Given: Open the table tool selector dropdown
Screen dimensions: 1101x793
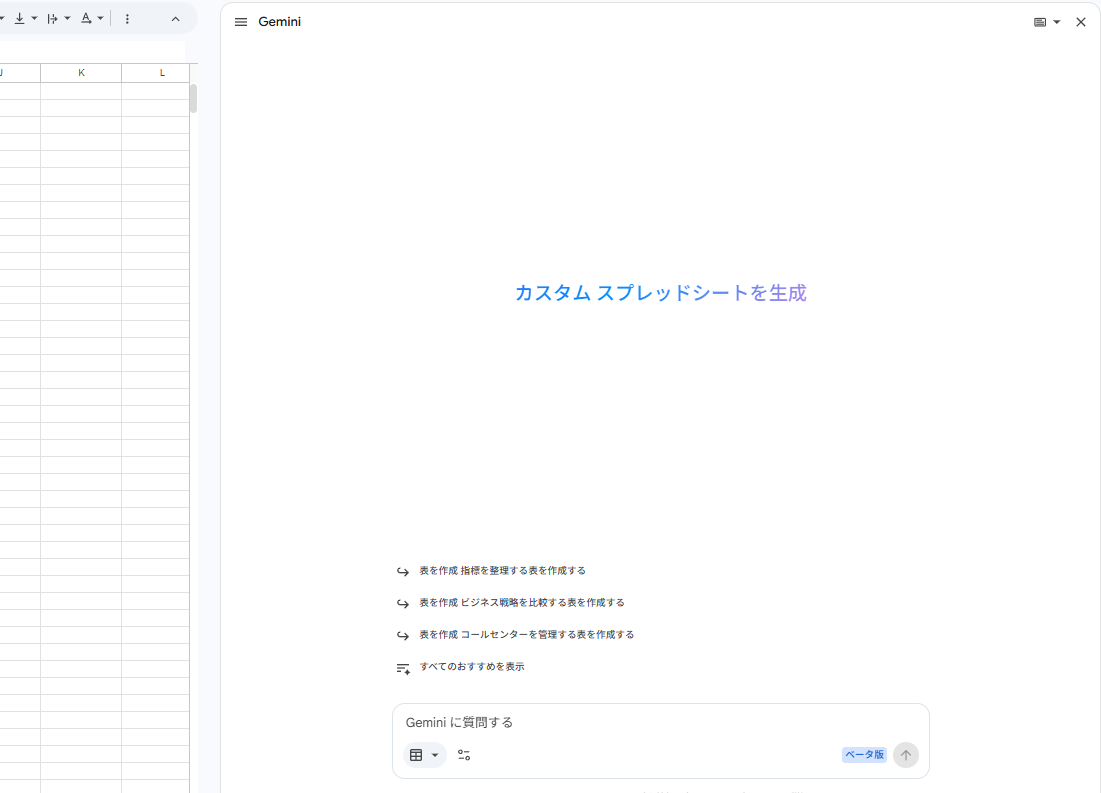Looking at the screenshot, I should click(425, 755).
